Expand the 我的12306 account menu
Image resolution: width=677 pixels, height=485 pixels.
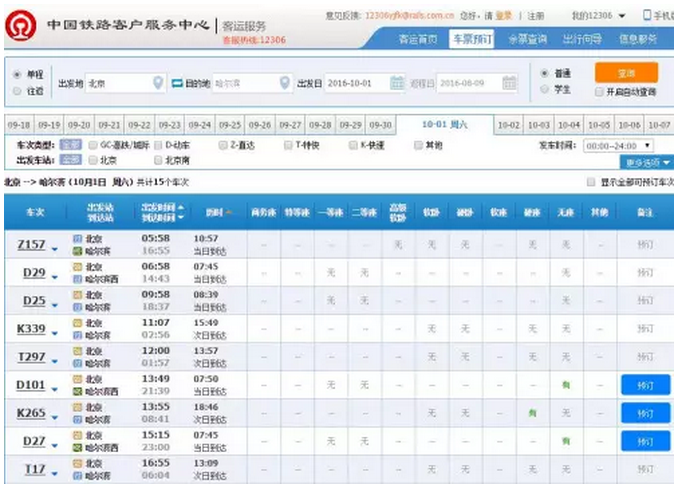tap(598, 16)
